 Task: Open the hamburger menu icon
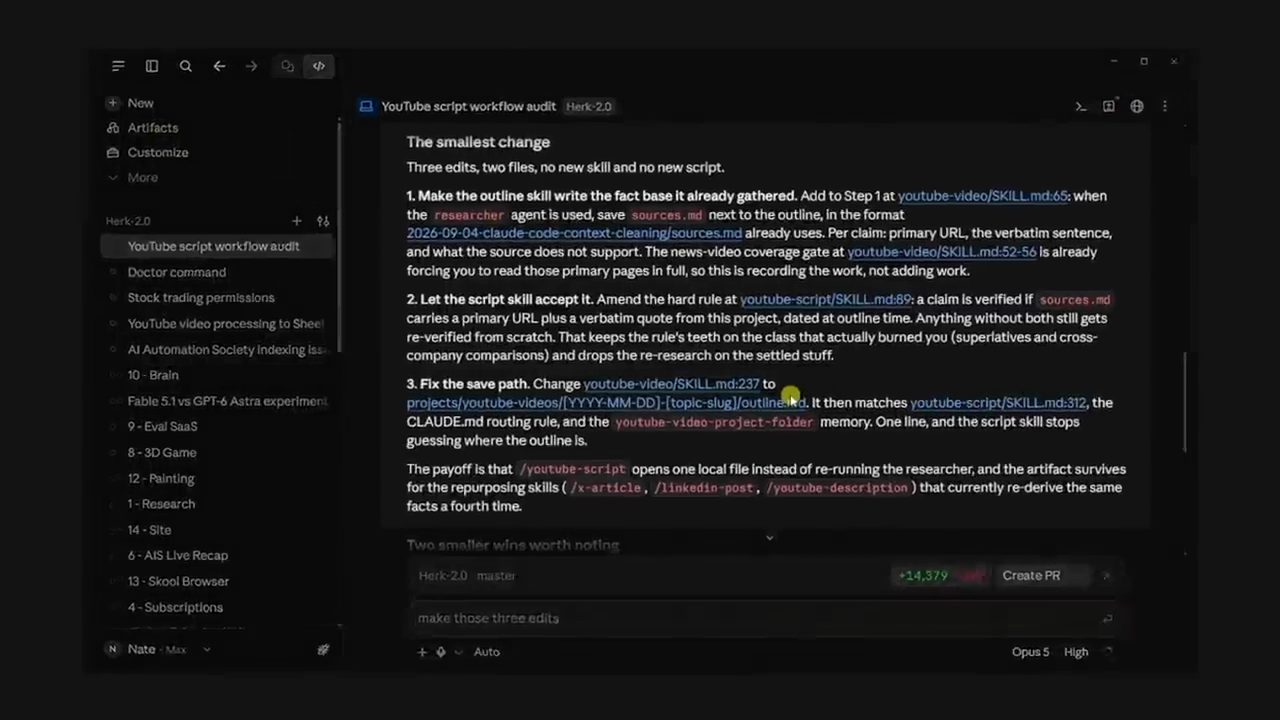118,66
